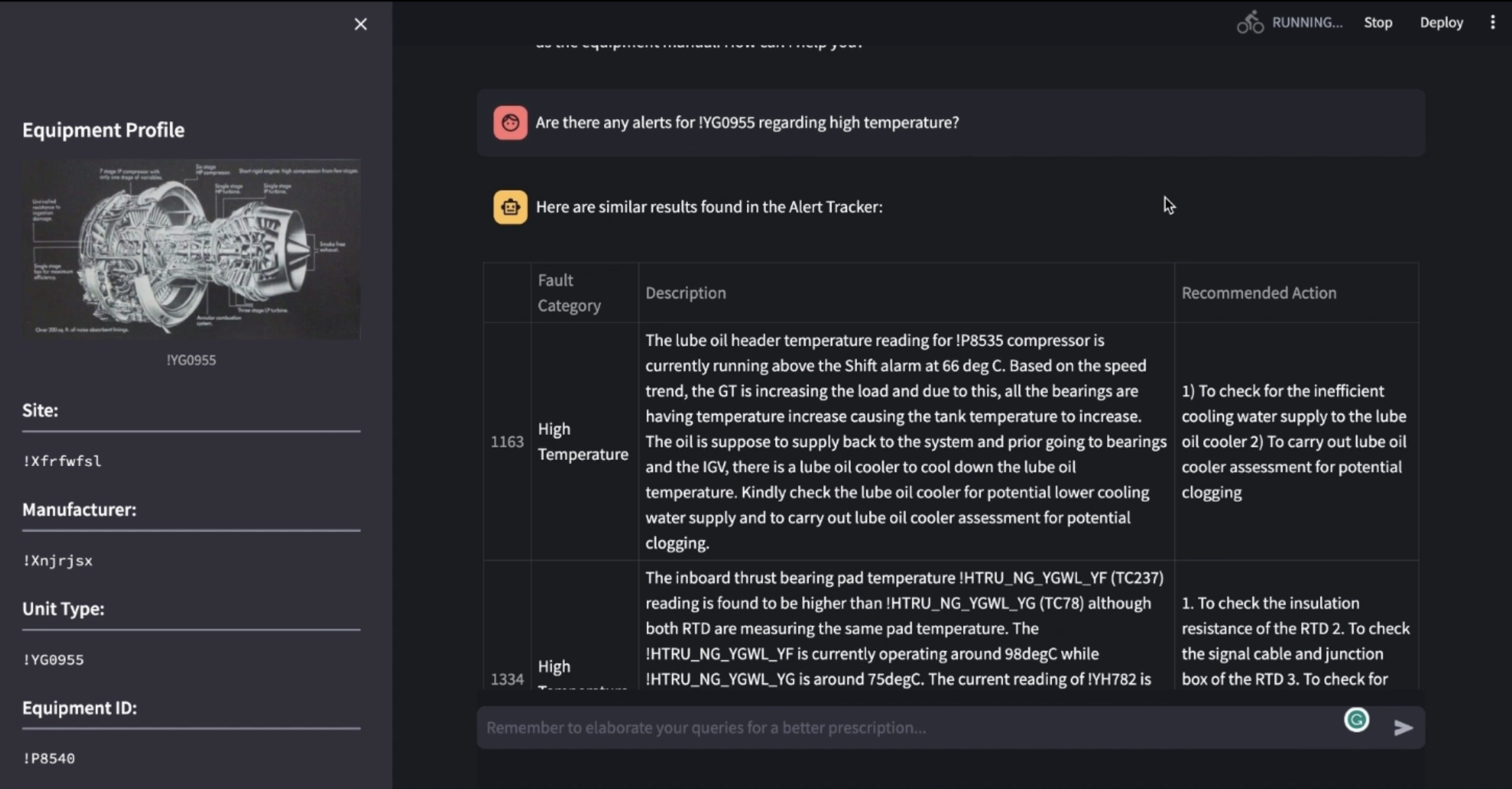Viewport: 1512px width, 789px height.
Task: Click the Description column header
Action: (685, 293)
